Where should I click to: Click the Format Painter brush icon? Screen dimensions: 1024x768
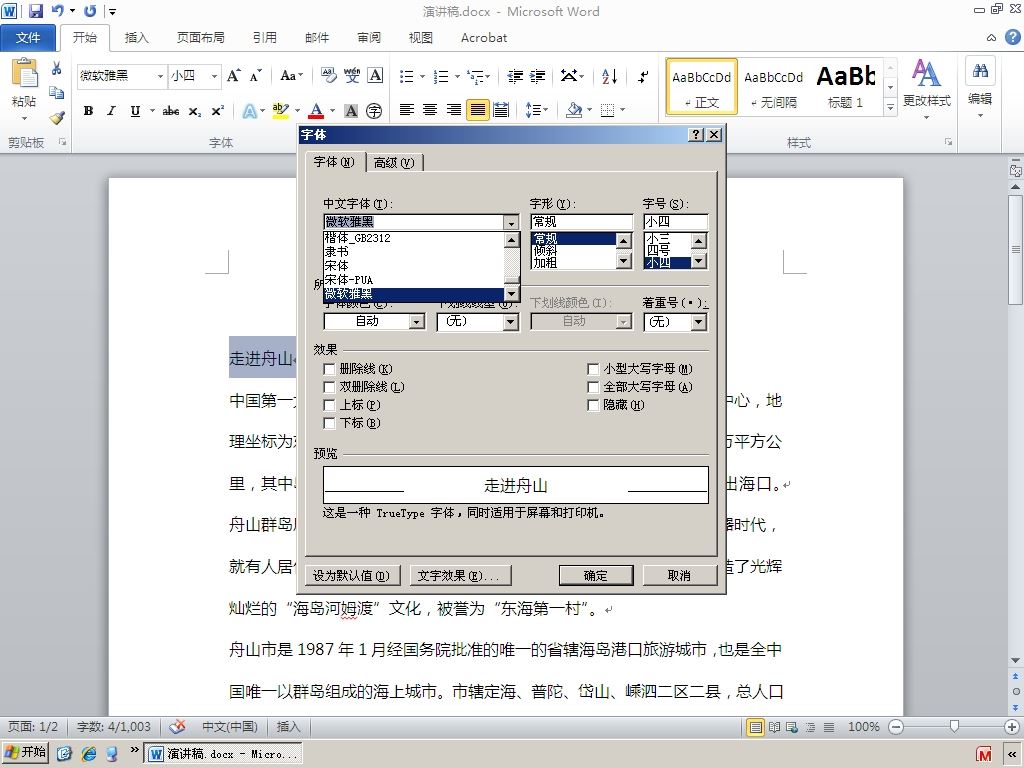(x=57, y=118)
